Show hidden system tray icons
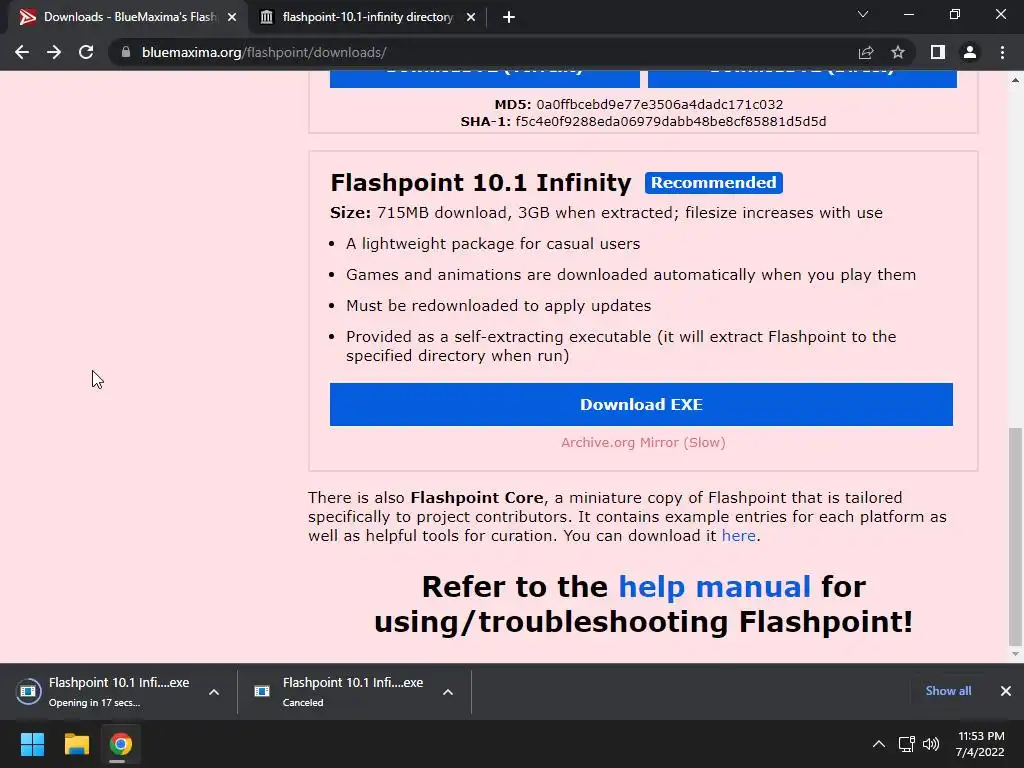The height and width of the screenshot is (768, 1024). [x=879, y=744]
